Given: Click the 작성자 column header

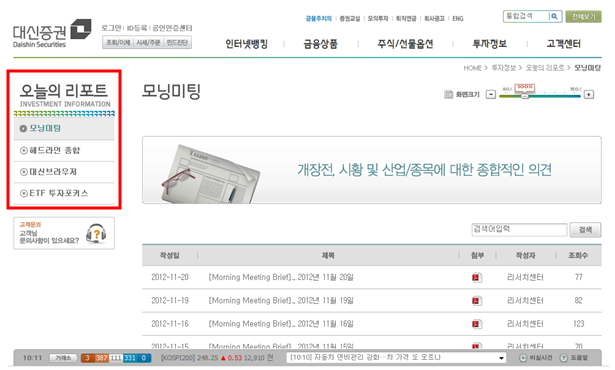Looking at the screenshot, I should click(x=525, y=255).
